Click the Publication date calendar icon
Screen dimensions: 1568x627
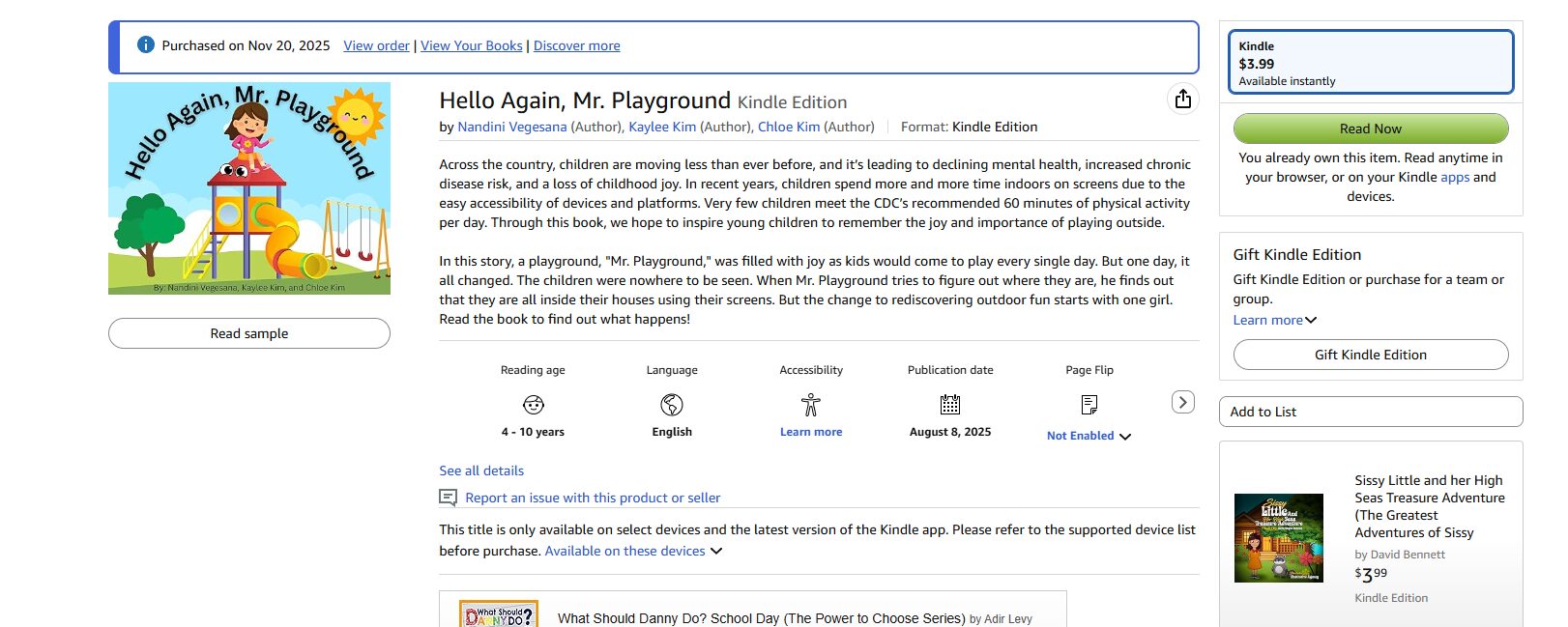[950, 404]
